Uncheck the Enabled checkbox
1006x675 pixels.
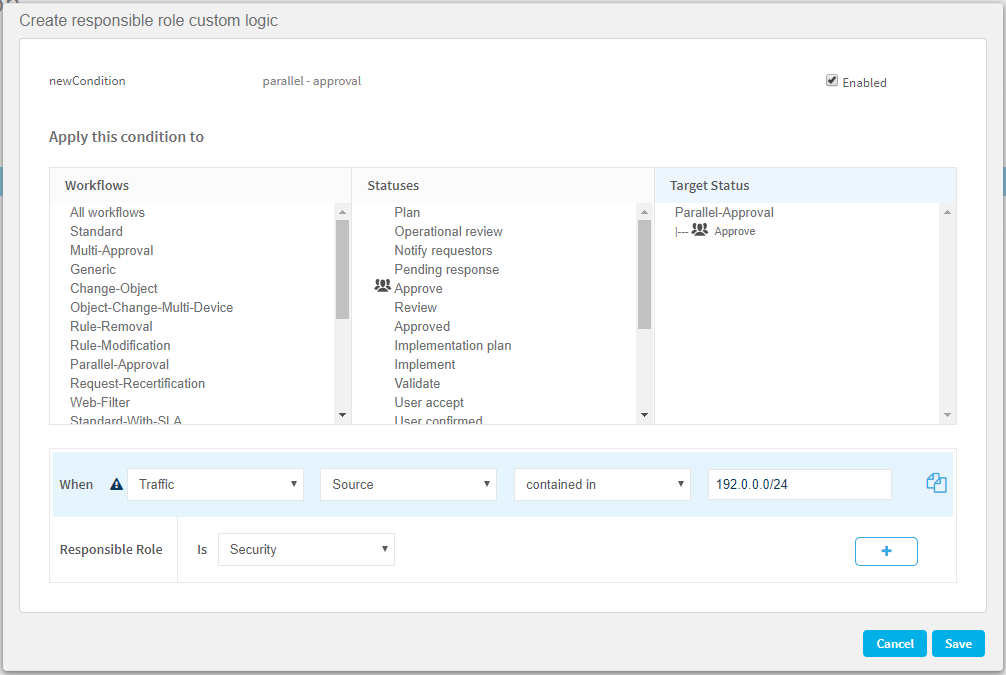click(832, 81)
